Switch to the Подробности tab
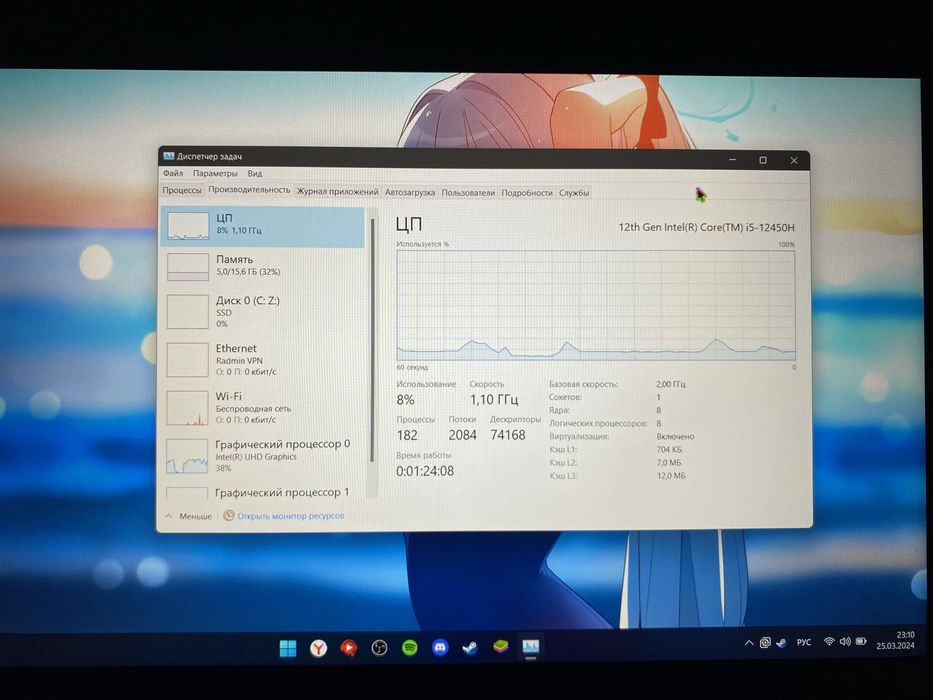The height and width of the screenshot is (700, 933). pyautogui.click(x=527, y=193)
